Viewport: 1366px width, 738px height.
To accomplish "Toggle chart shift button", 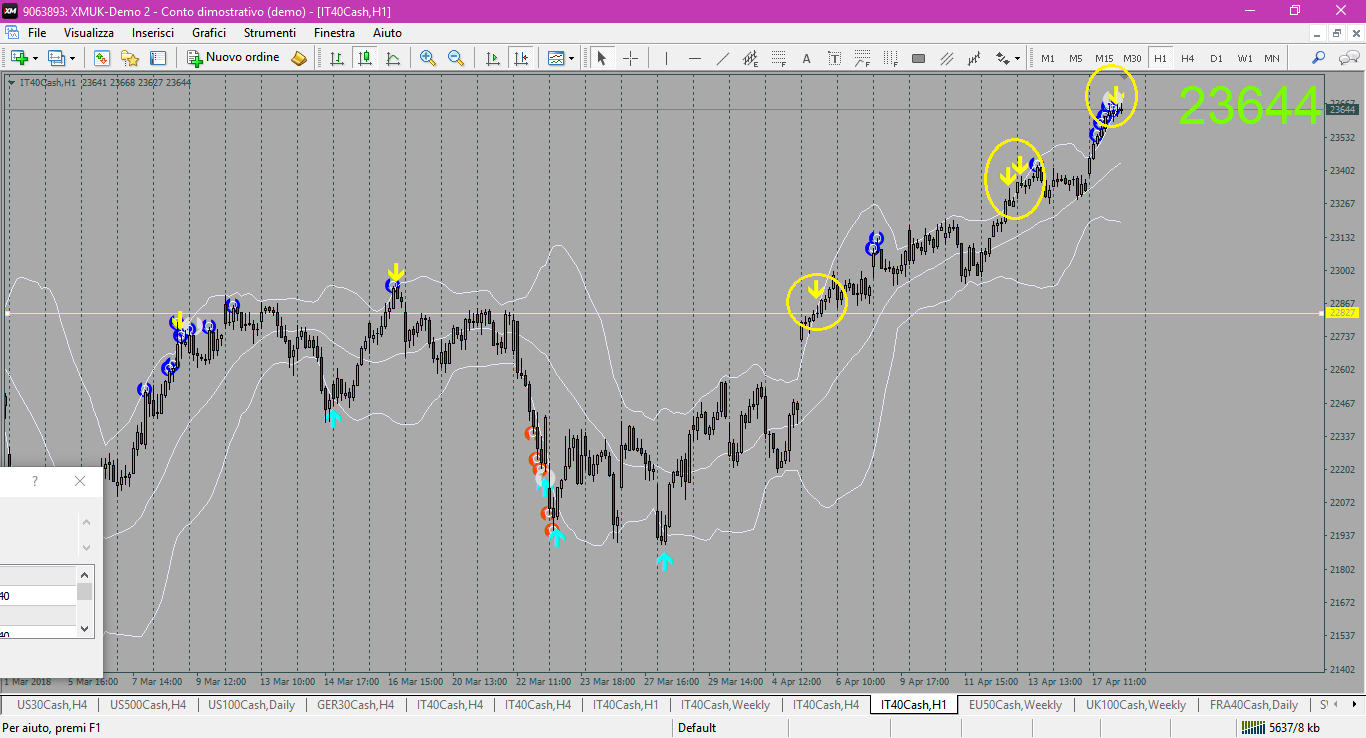I will point(520,58).
